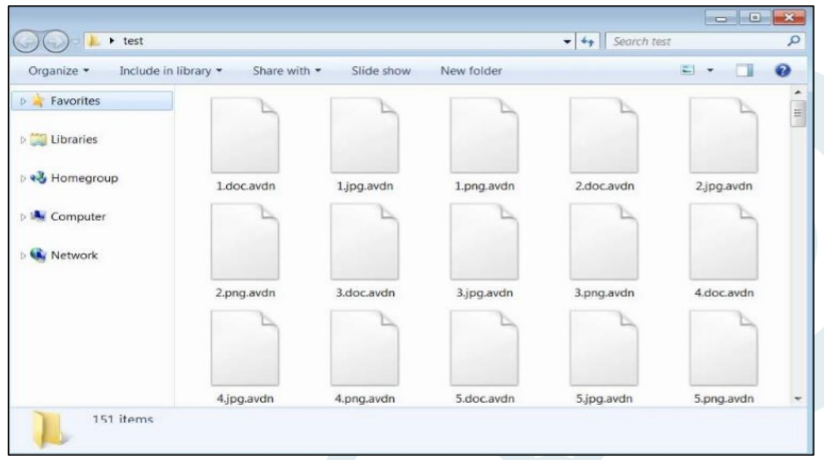This screenshot has width=824, height=460.
Task: Select file icon 1.png.avdn
Action: coord(484,136)
